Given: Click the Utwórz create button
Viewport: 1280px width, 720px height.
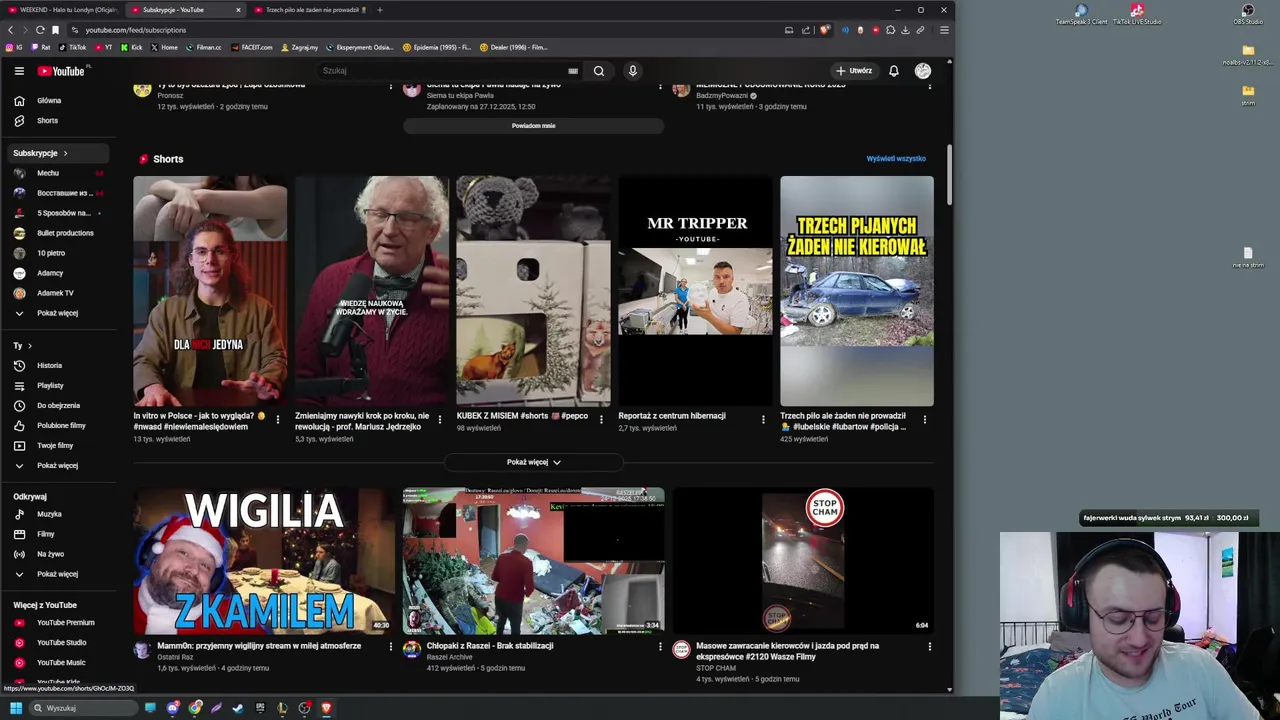Looking at the screenshot, I should coord(855,71).
